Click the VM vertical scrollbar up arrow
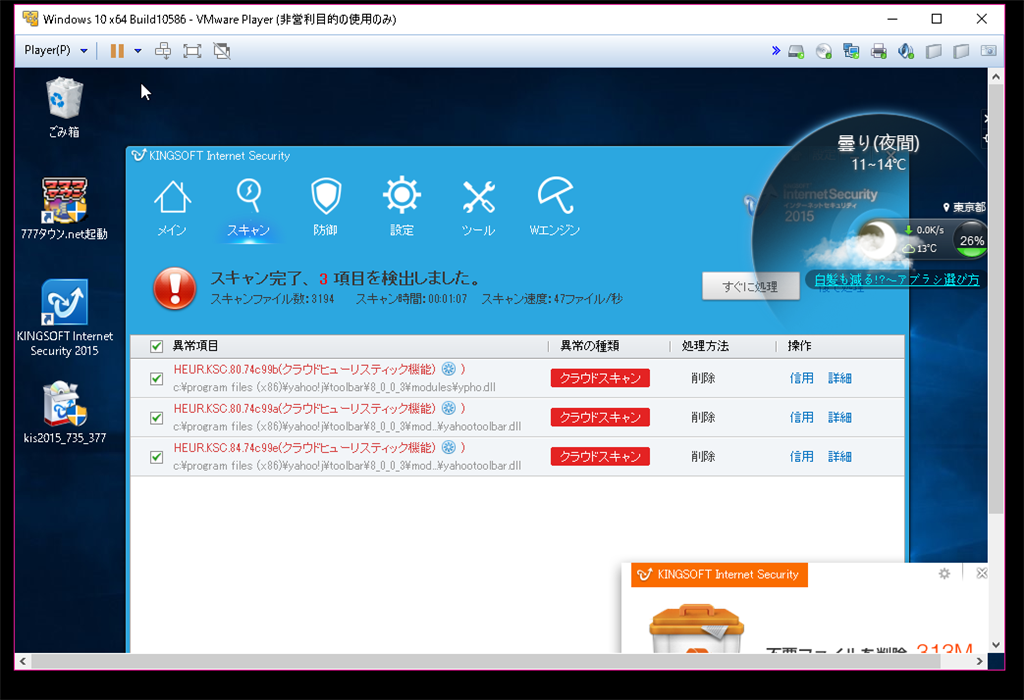 (x=995, y=76)
